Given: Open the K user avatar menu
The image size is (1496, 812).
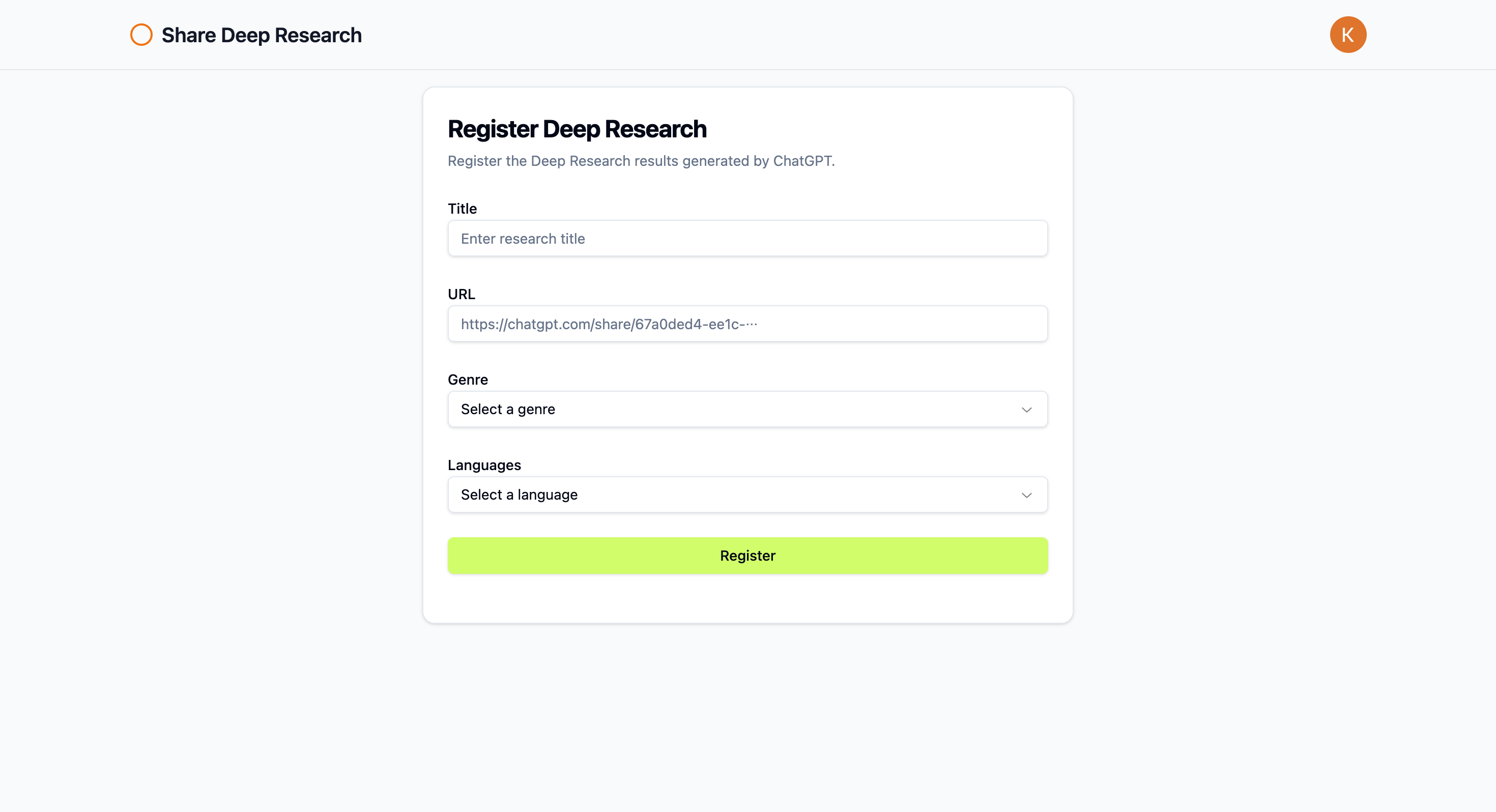Looking at the screenshot, I should tap(1347, 35).
